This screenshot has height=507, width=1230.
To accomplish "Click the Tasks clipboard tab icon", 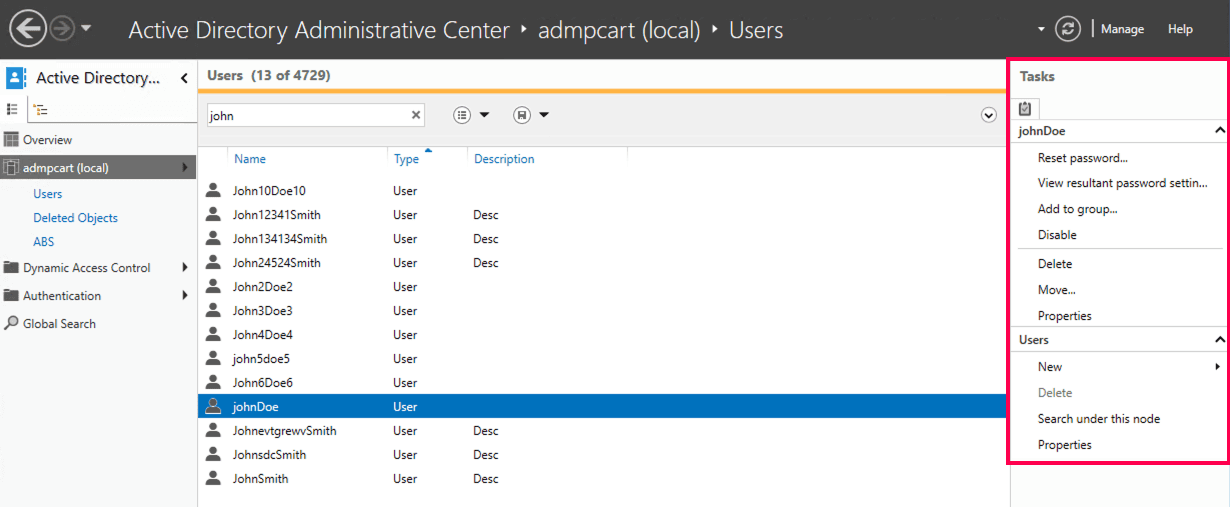I will click(1025, 109).
